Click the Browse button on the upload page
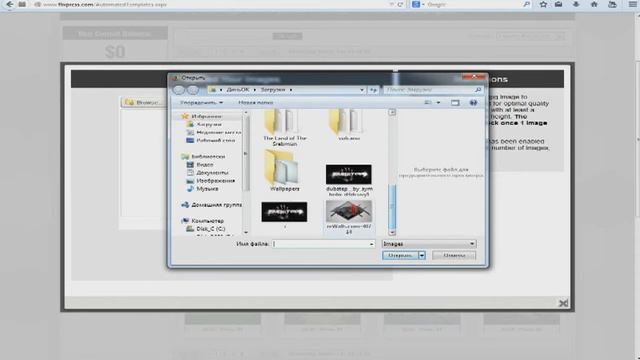 point(143,102)
